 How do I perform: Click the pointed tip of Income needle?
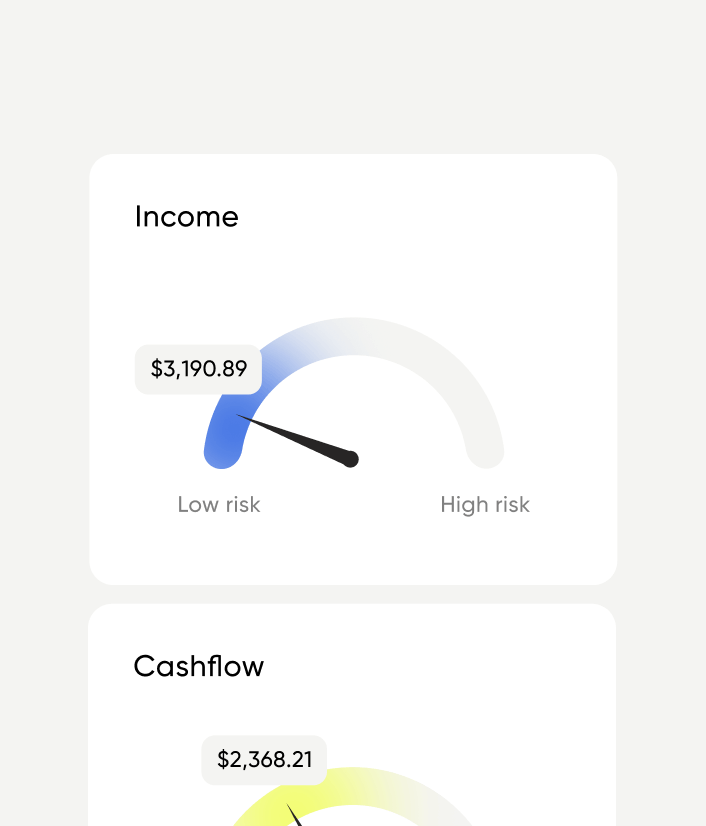(x=240, y=417)
